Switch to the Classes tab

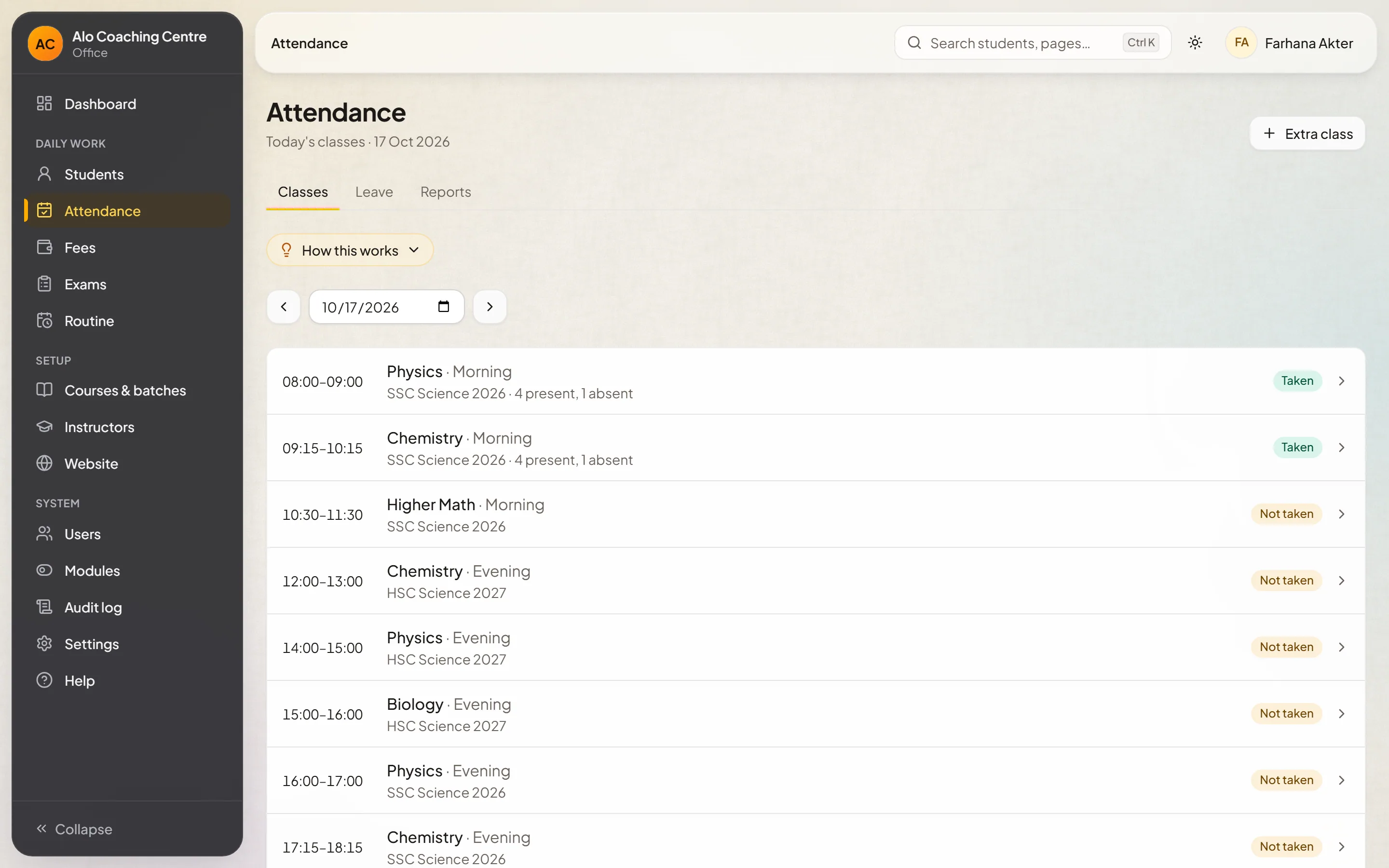[303, 192]
